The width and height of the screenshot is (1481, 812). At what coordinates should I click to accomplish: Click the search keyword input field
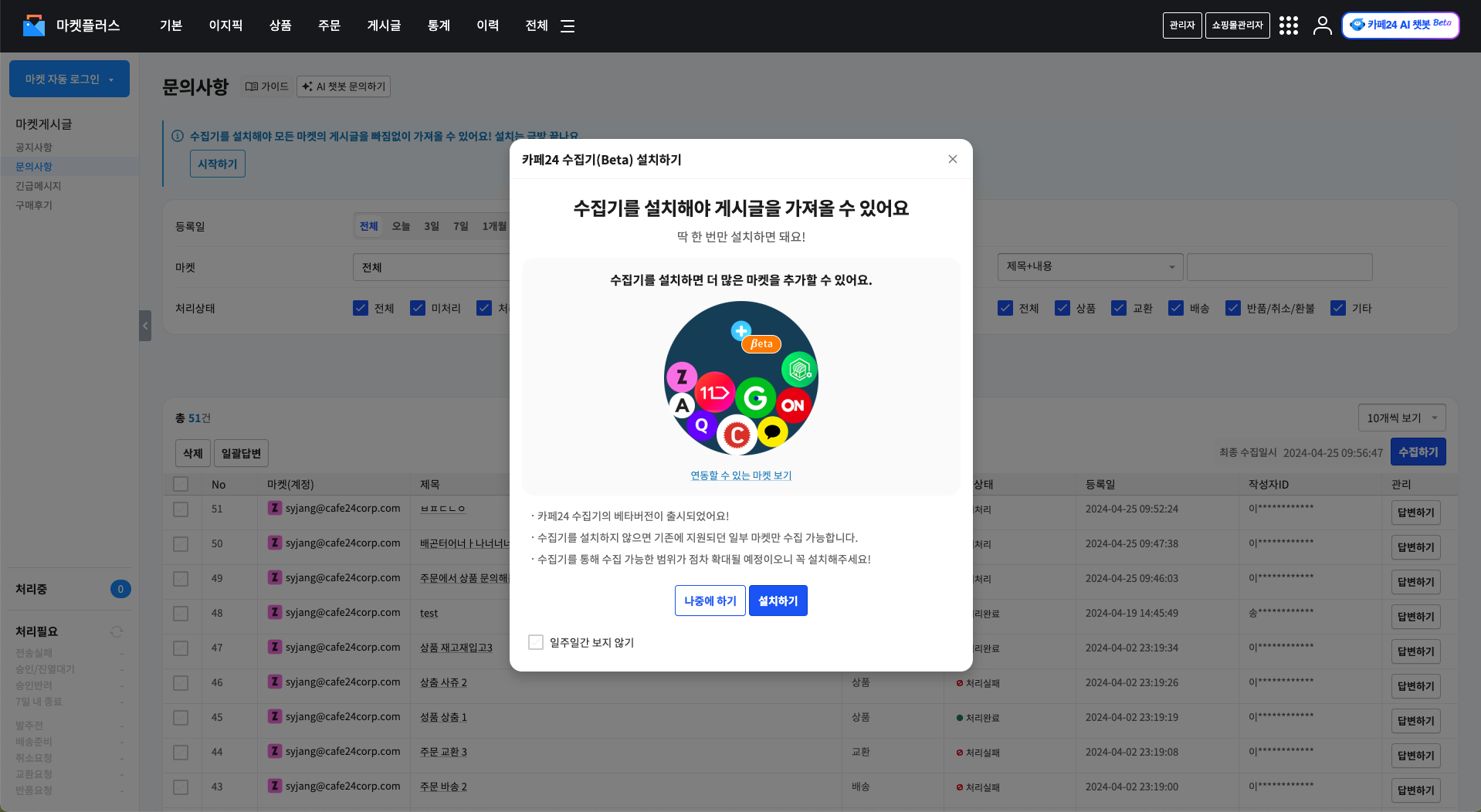point(1279,267)
